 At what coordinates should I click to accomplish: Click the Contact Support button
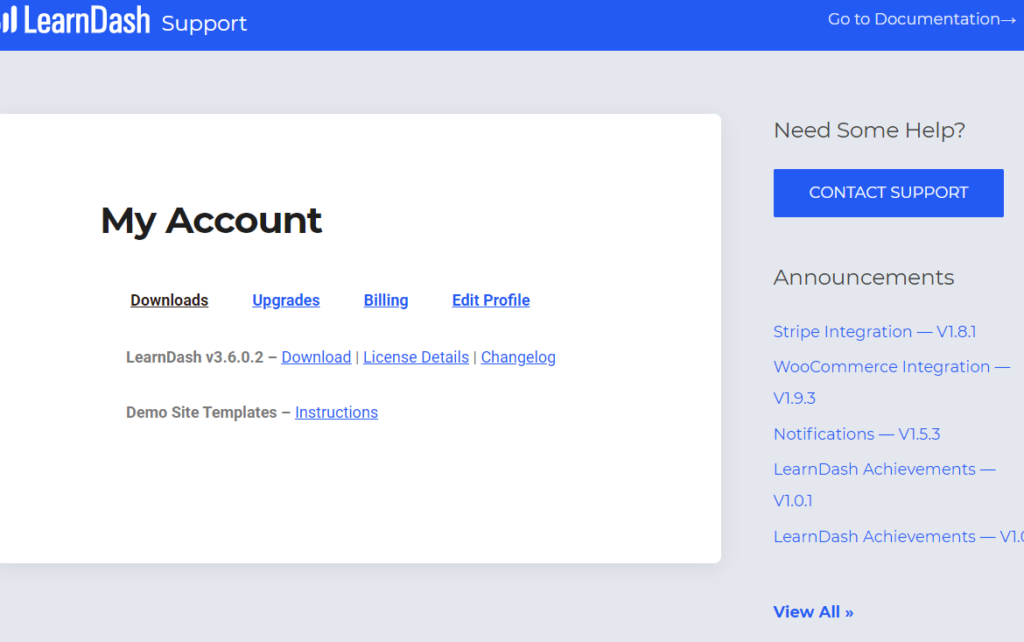[888, 193]
